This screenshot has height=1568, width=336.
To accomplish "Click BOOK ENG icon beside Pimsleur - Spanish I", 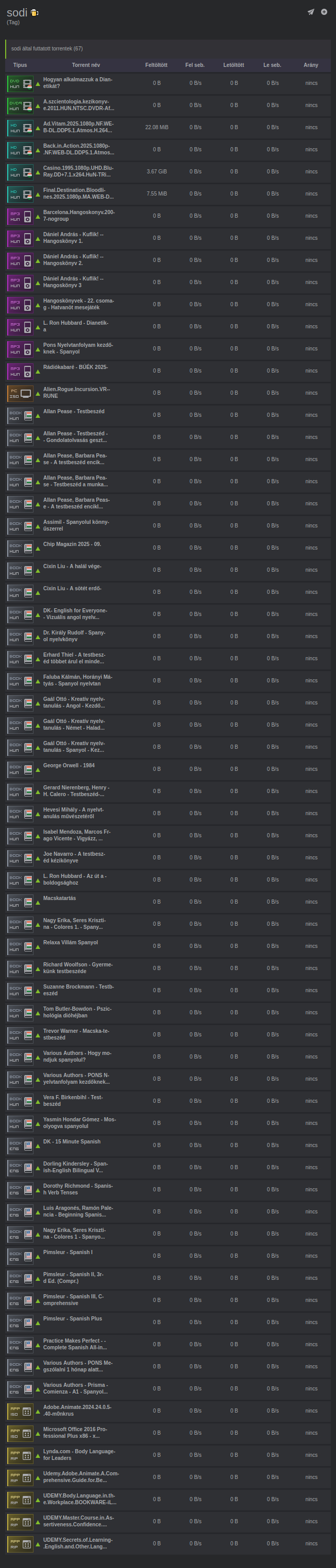I will pyautogui.click(x=20, y=1256).
